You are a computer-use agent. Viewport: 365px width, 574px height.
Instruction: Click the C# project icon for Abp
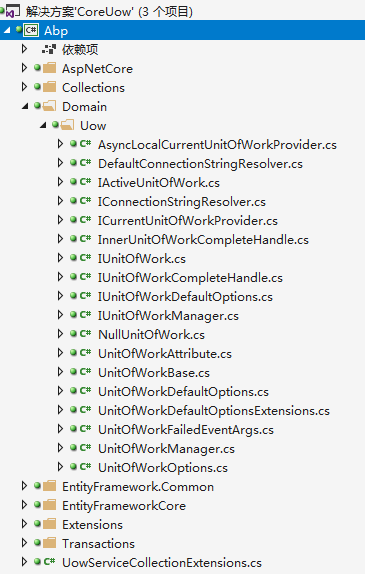tap(31, 30)
